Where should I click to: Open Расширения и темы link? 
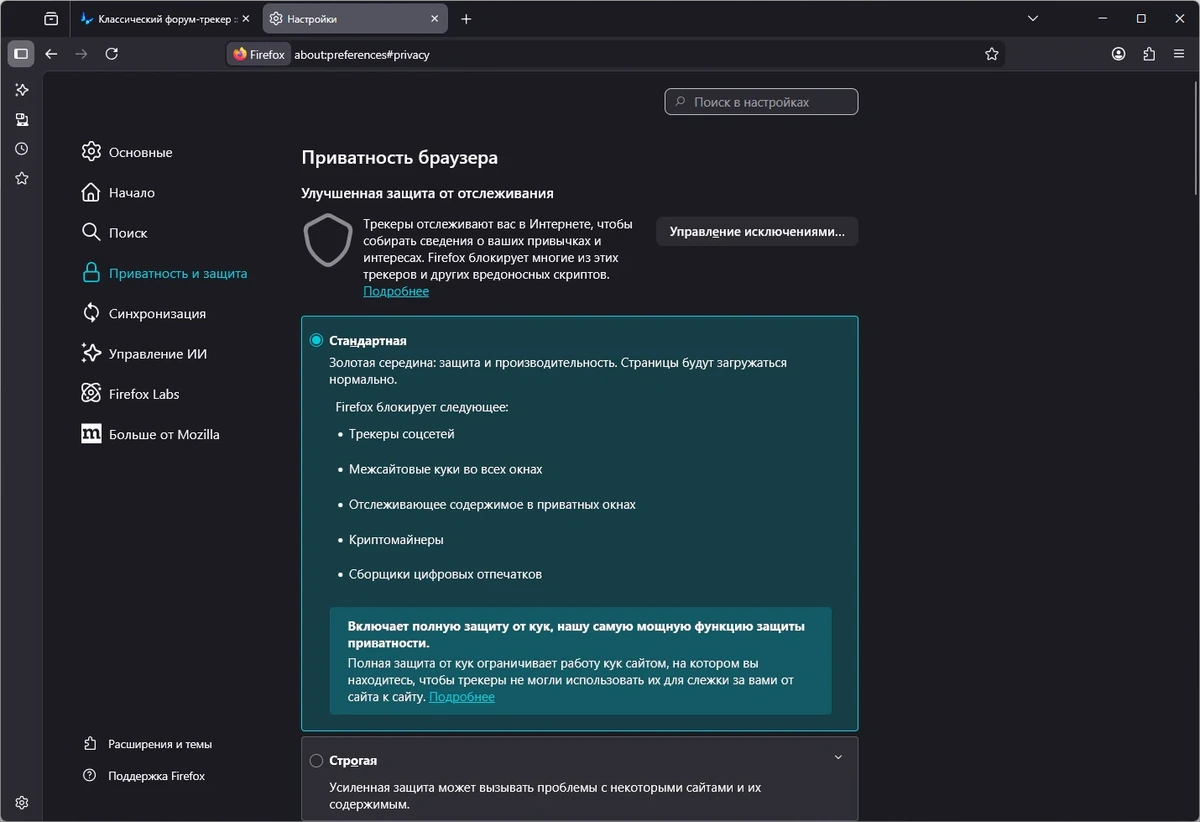147,744
